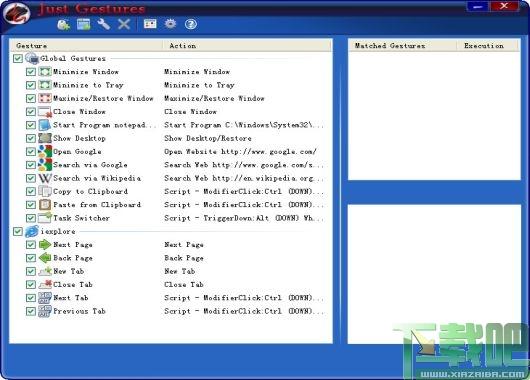Viewport: 530px width, 380px height.
Task: Open the question mark help icon
Action: click(x=191, y=24)
